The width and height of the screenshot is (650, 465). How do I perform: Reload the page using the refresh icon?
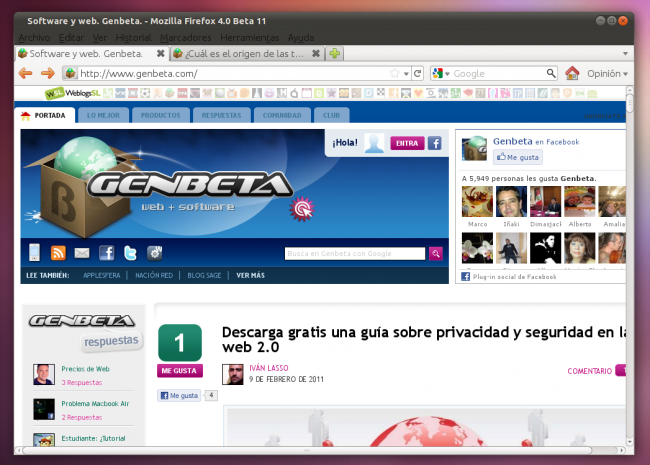click(x=417, y=73)
